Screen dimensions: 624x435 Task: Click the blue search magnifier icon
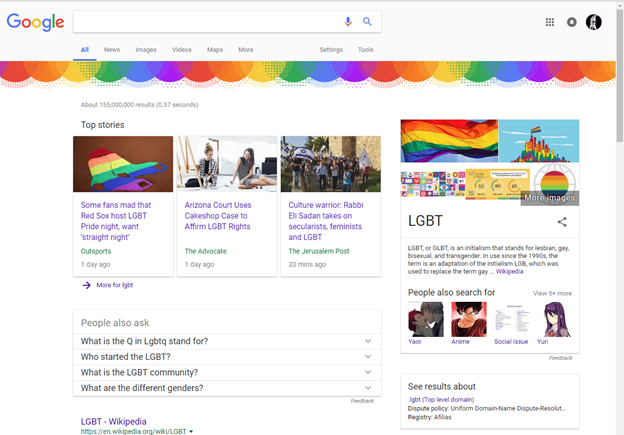(367, 21)
